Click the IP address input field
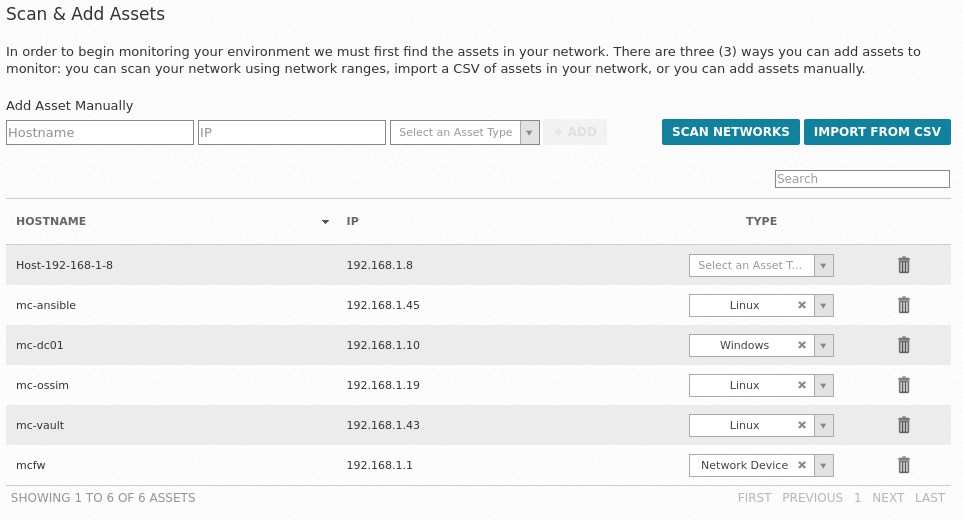 pyautogui.click(x=292, y=132)
